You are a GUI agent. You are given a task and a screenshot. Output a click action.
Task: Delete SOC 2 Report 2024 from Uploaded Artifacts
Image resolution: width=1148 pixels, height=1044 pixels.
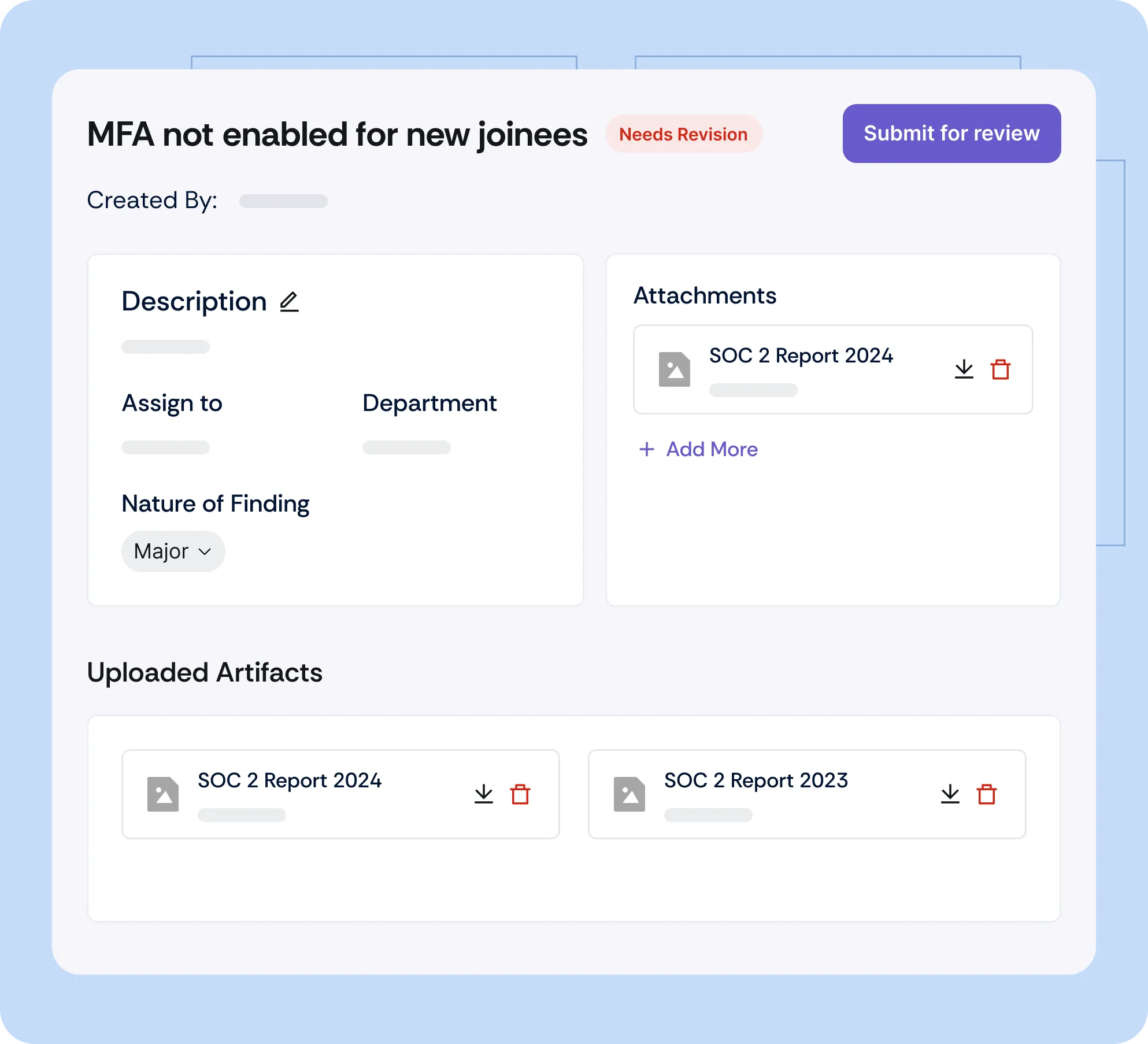tap(520, 794)
